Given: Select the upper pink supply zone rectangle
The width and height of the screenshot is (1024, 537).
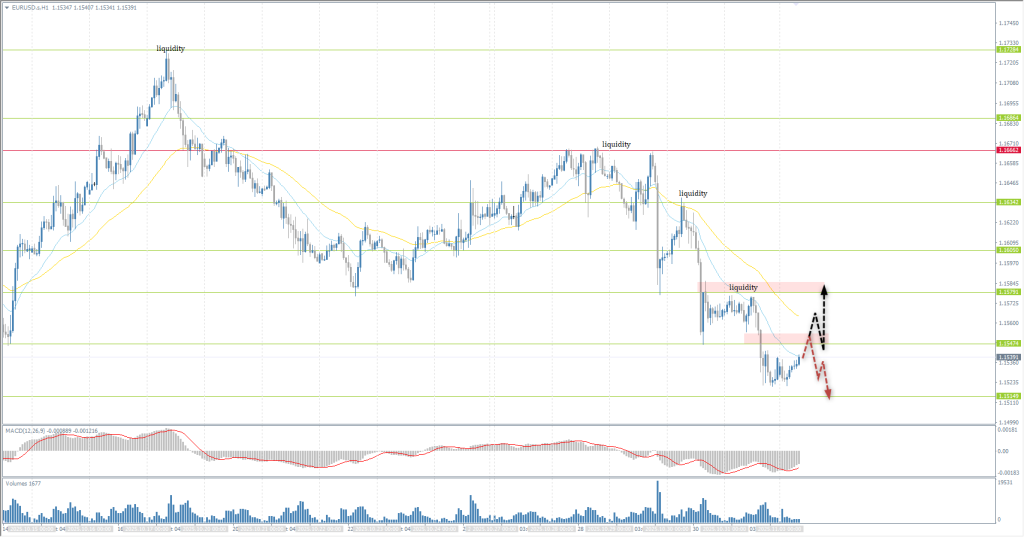Looking at the screenshot, I should coord(762,287).
